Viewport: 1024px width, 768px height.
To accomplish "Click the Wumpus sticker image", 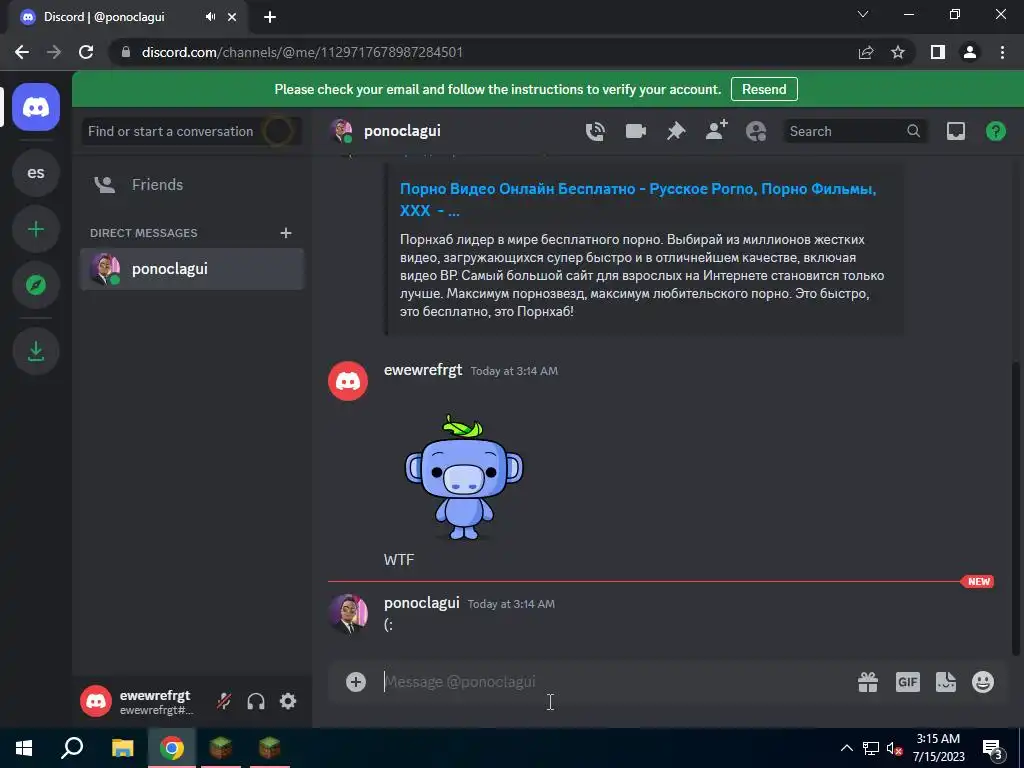I will click(x=464, y=477).
